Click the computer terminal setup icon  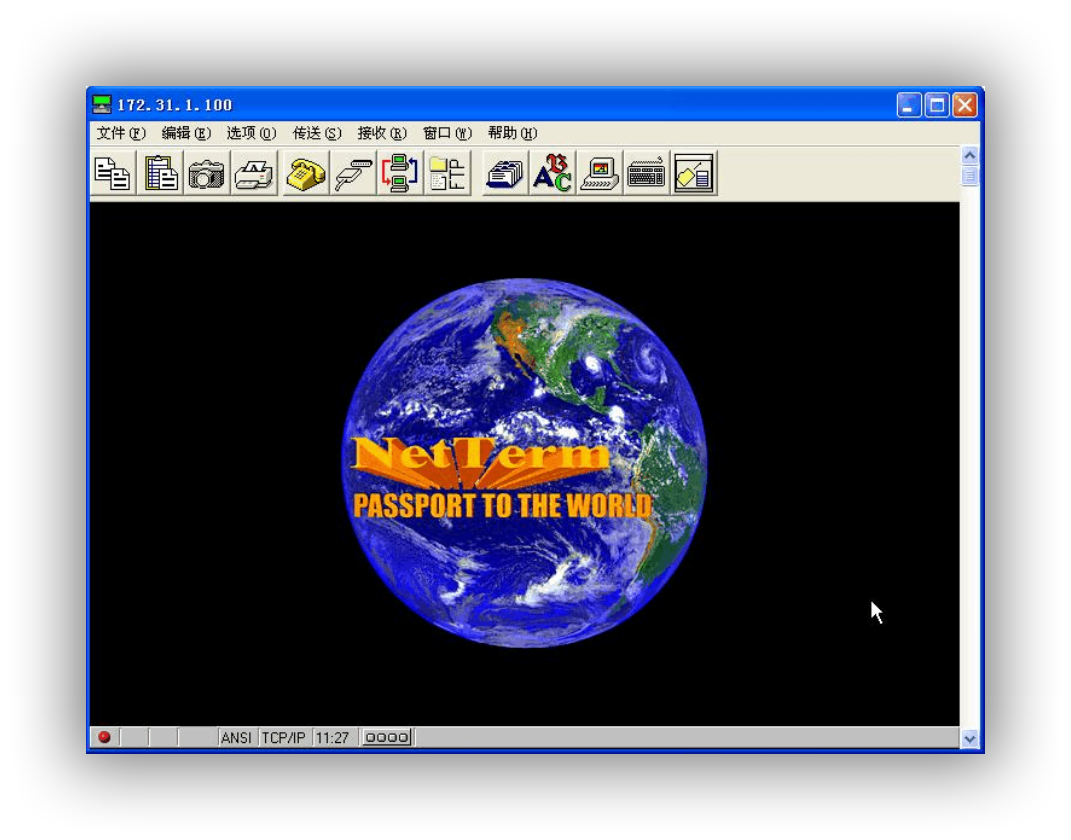(x=600, y=173)
